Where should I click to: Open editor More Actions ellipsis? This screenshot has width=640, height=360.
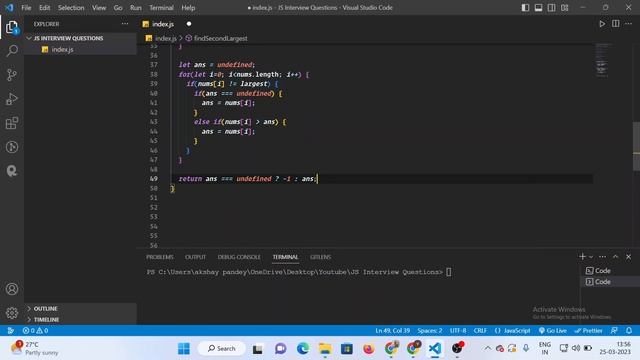(x=629, y=24)
